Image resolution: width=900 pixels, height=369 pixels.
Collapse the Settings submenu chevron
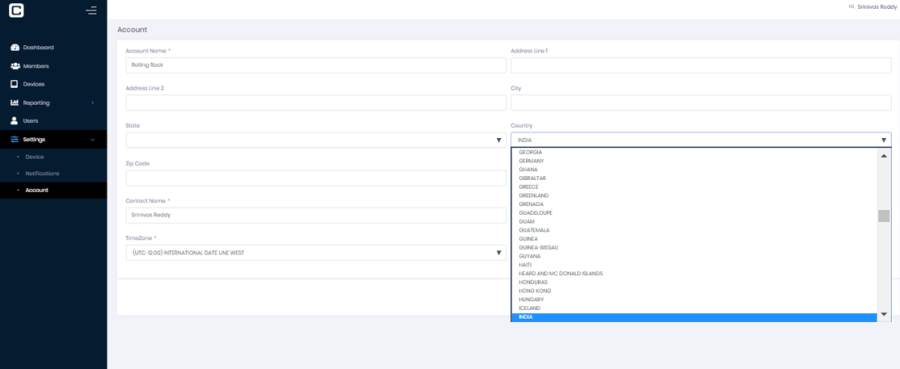click(x=93, y=139)
